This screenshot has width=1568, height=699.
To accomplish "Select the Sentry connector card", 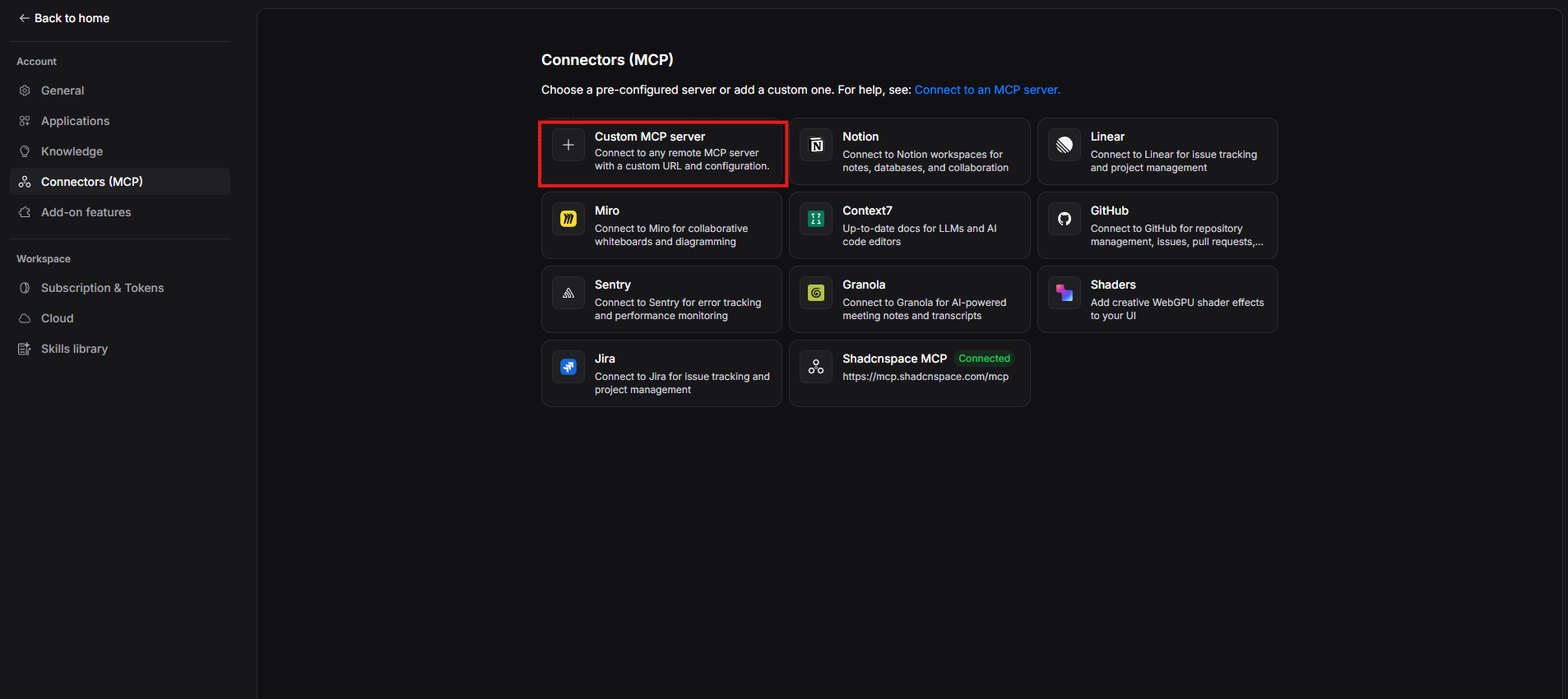I will tap(661, 299).
